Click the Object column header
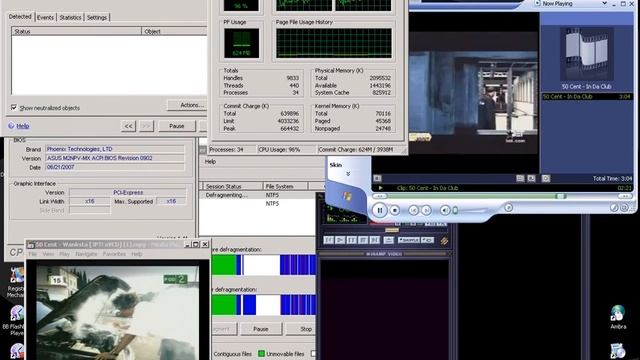The height and width of the screenshot is (360, 640). [x=175, y=31]
